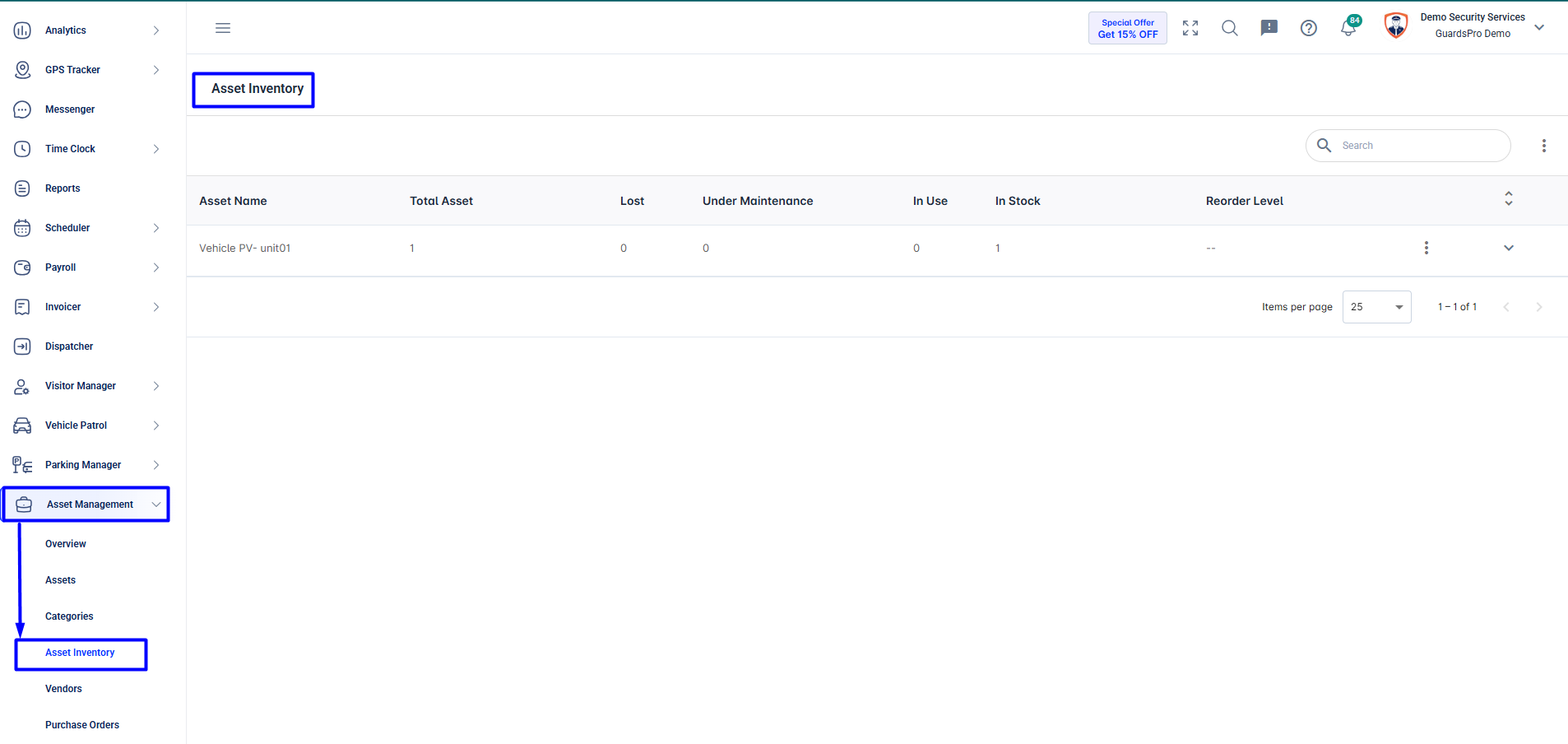Image resolution: width=1568 pixels, height=744 pixels.
Task: Expand the Visitor Manager submenu chevron
Action: click(x=156, y=386)
